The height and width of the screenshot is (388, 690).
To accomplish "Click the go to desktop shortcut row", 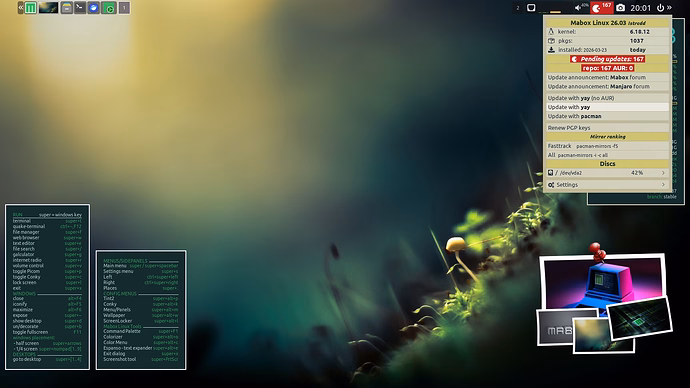I will (47, 359).
